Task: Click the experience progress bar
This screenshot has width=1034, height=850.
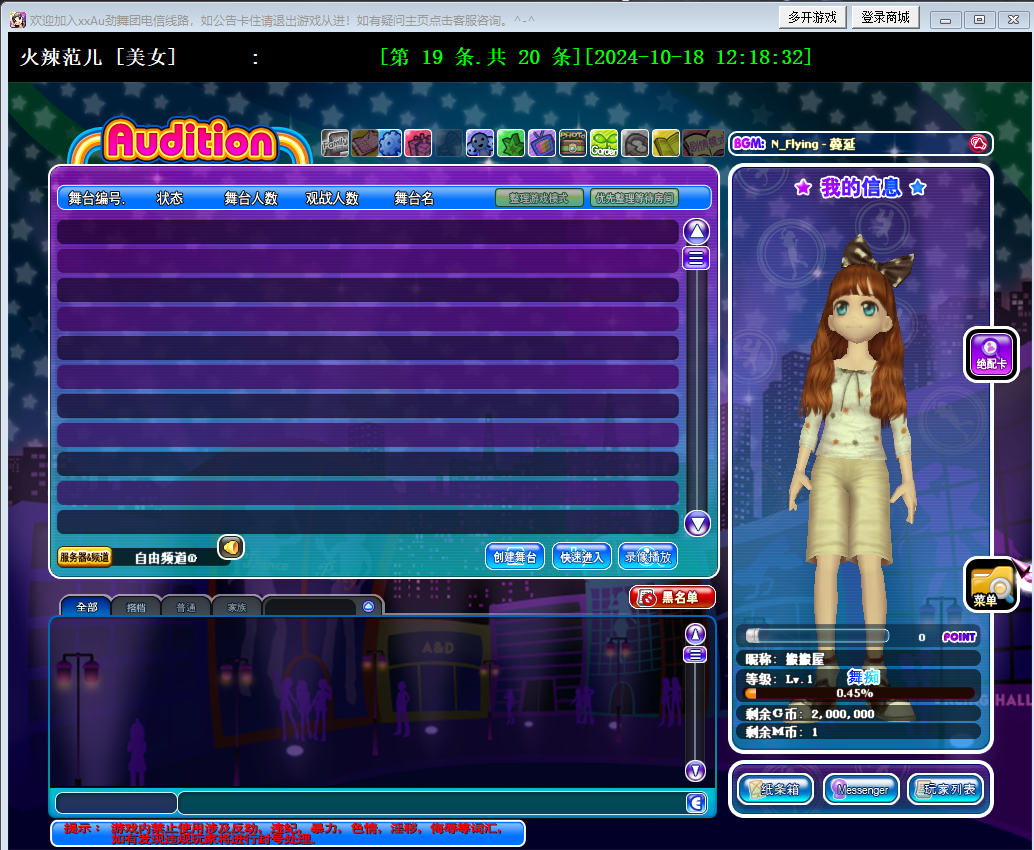Action: [x=860, y=693]
